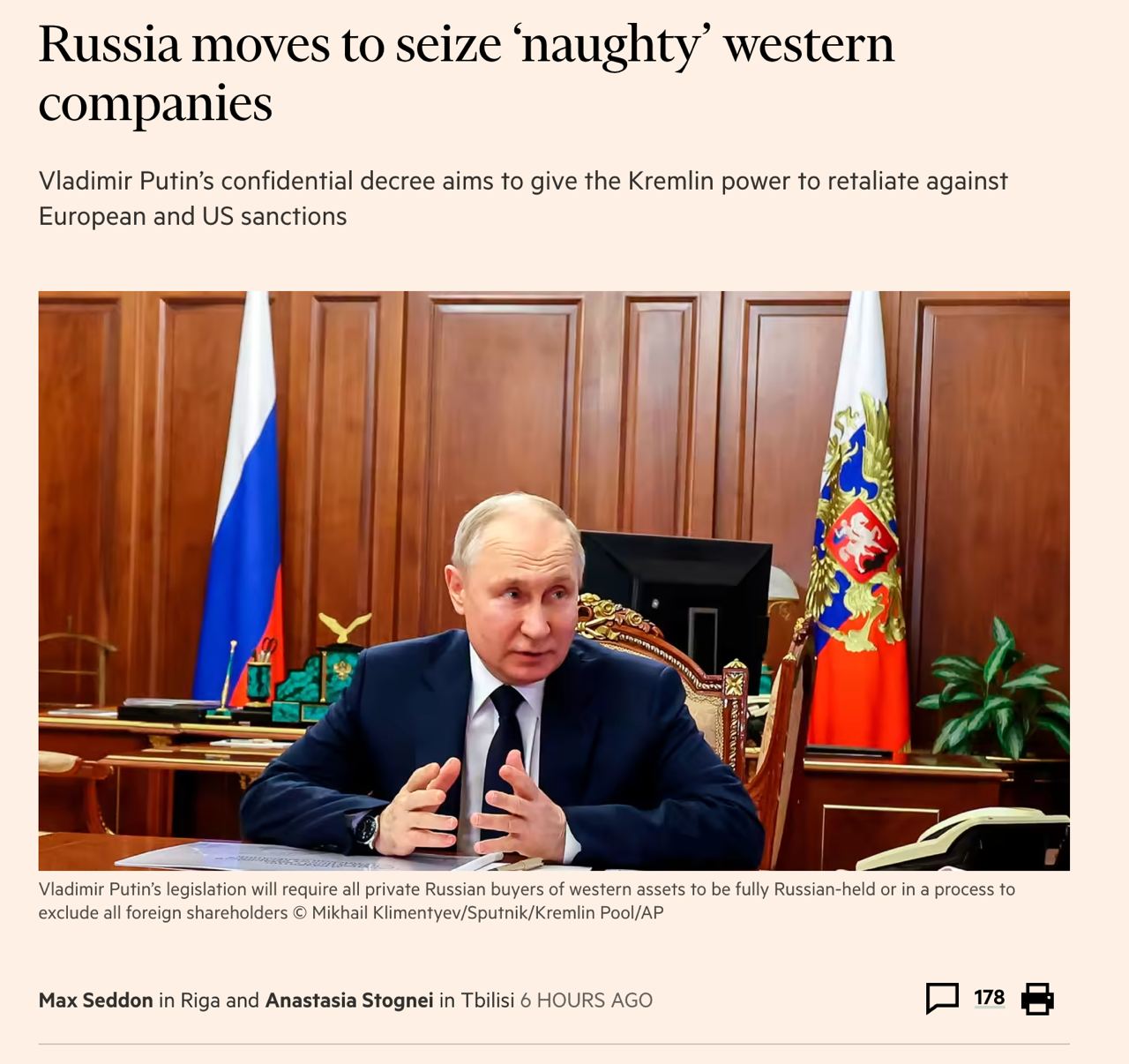Screen dimensions: 1129x1064
Task: Click the article headline about seizing western companies
Action: click(x=467, y=73)
